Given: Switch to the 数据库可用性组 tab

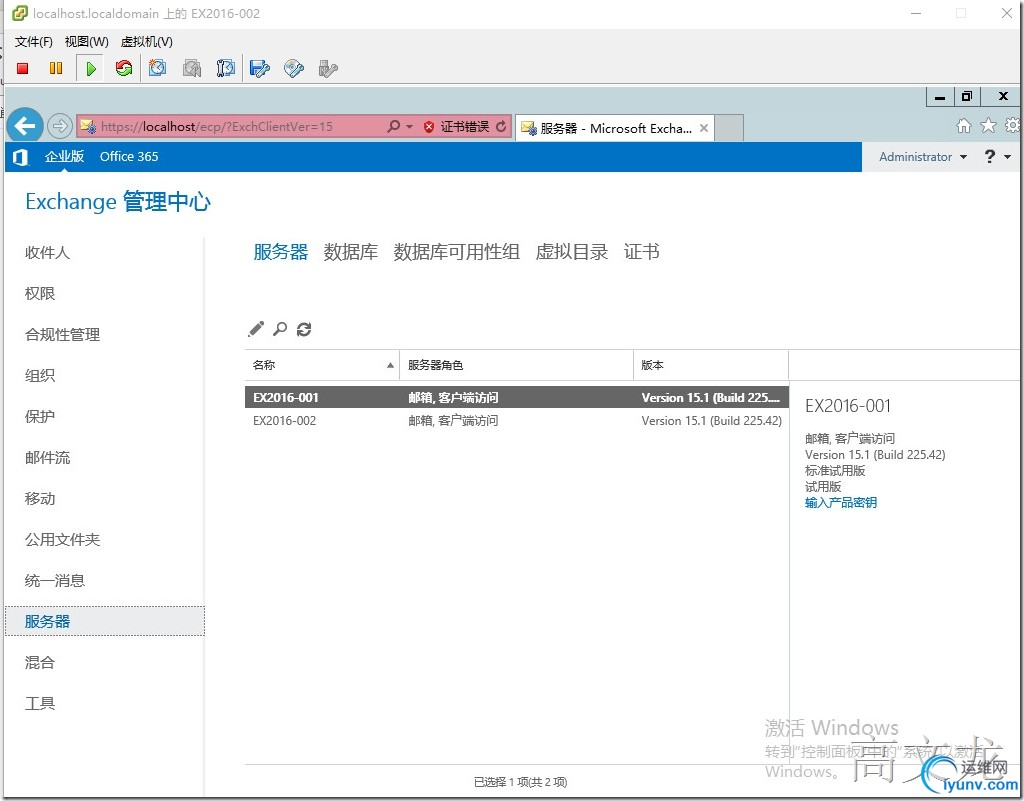Looking at the screenshot, I should (x=456, y=252).
